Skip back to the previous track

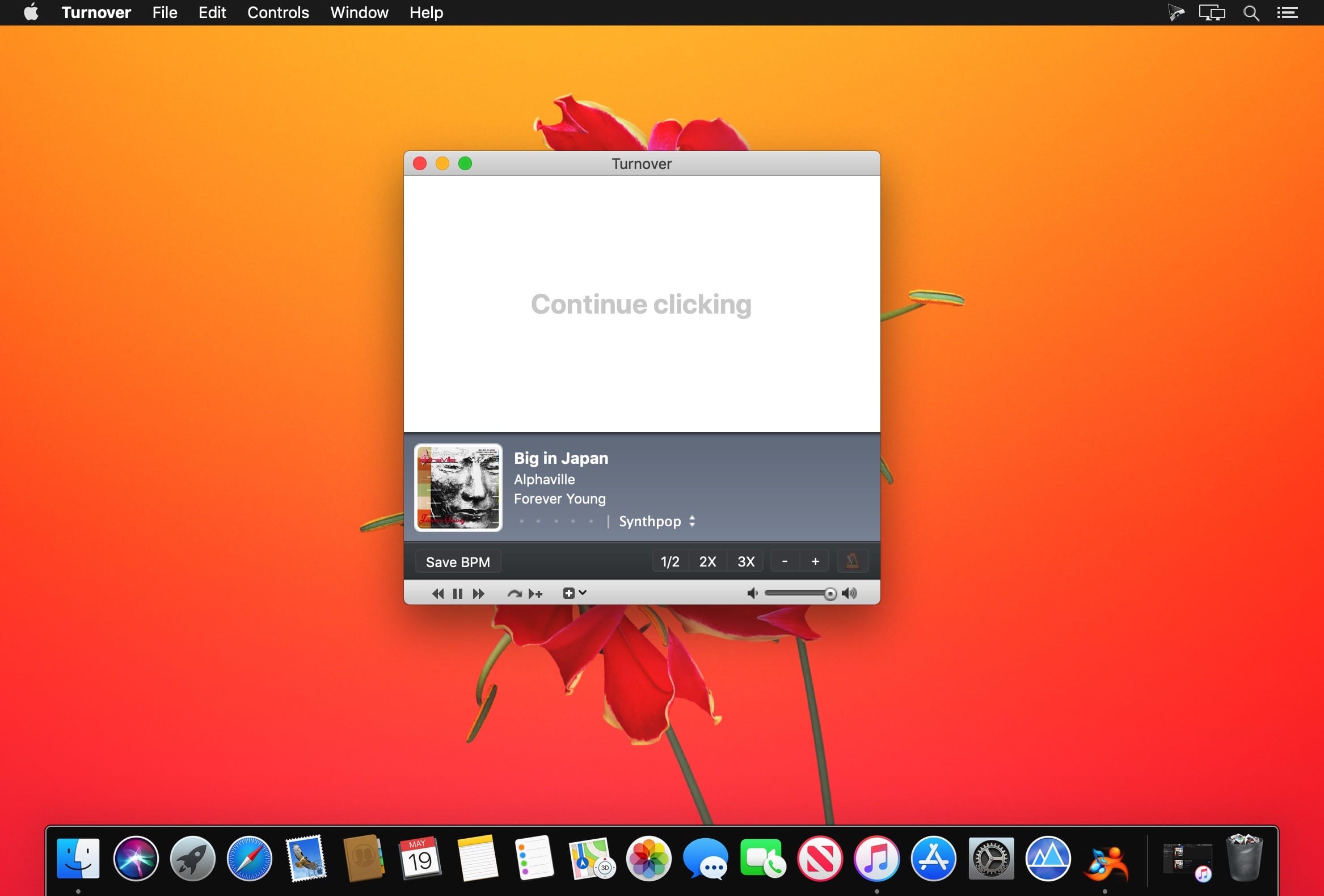coord(437,594)
